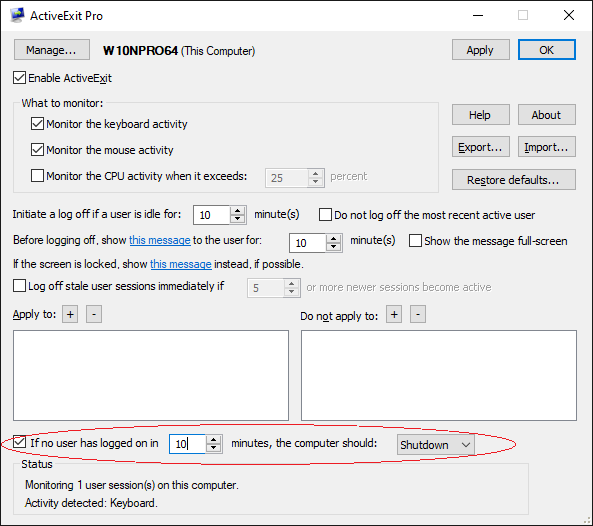Click Restore defaults... button

tap(514, 180)
